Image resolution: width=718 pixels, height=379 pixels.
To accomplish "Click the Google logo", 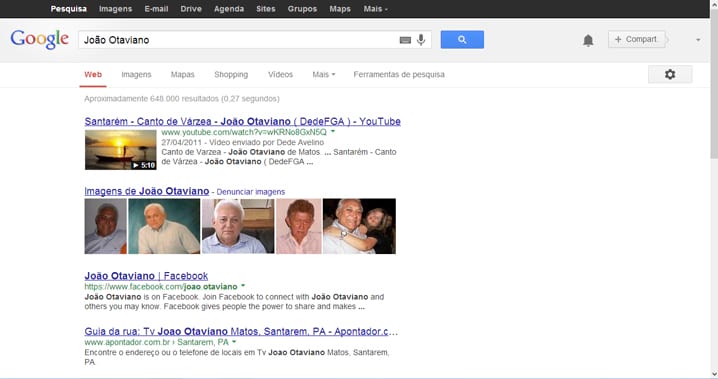I will pos(40,39).
